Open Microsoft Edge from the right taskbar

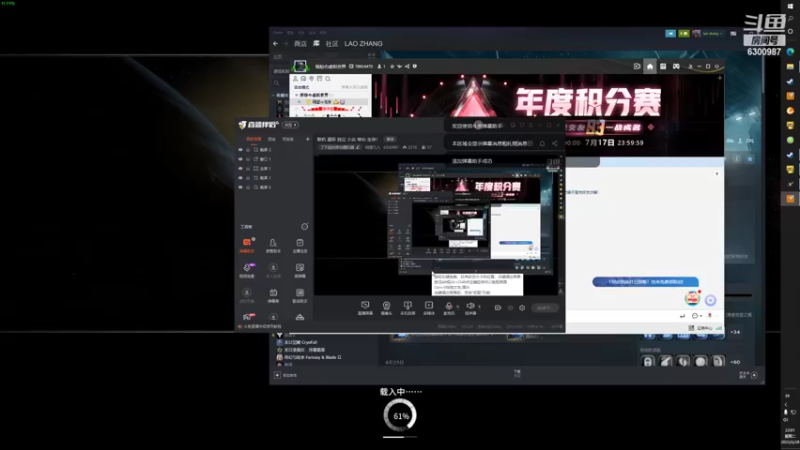click(x=790, y=52)
